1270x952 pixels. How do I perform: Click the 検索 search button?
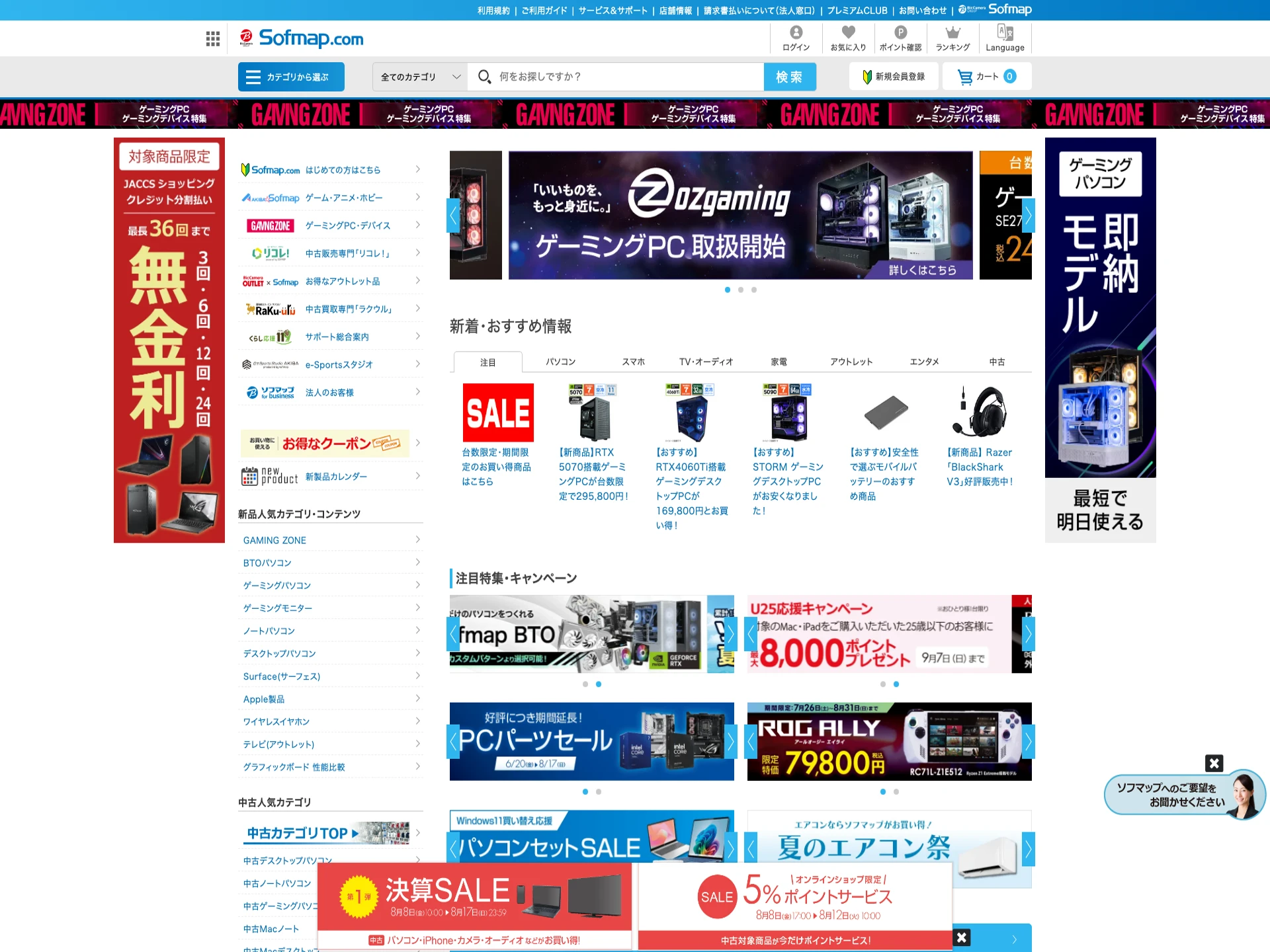(789, 77)
